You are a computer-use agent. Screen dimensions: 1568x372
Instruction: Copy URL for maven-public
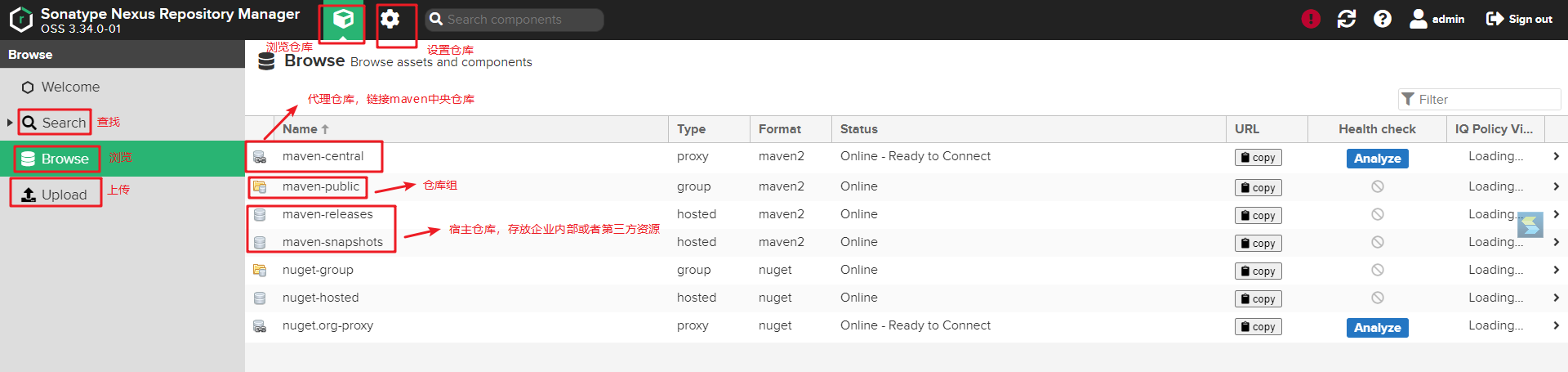[1258, 188]
